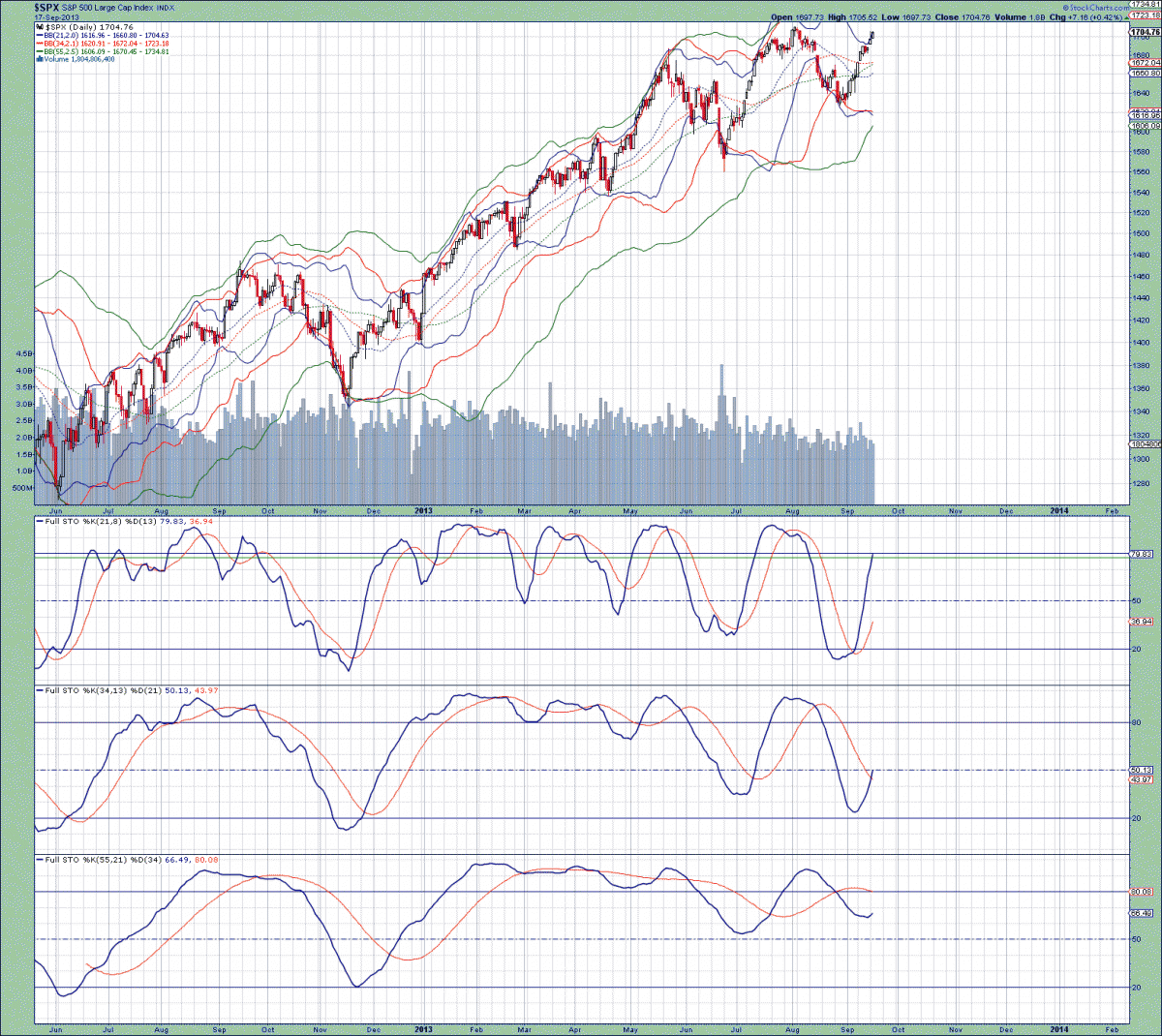
Task: Click the volume bars icon in legend
Action: point(39,59)
